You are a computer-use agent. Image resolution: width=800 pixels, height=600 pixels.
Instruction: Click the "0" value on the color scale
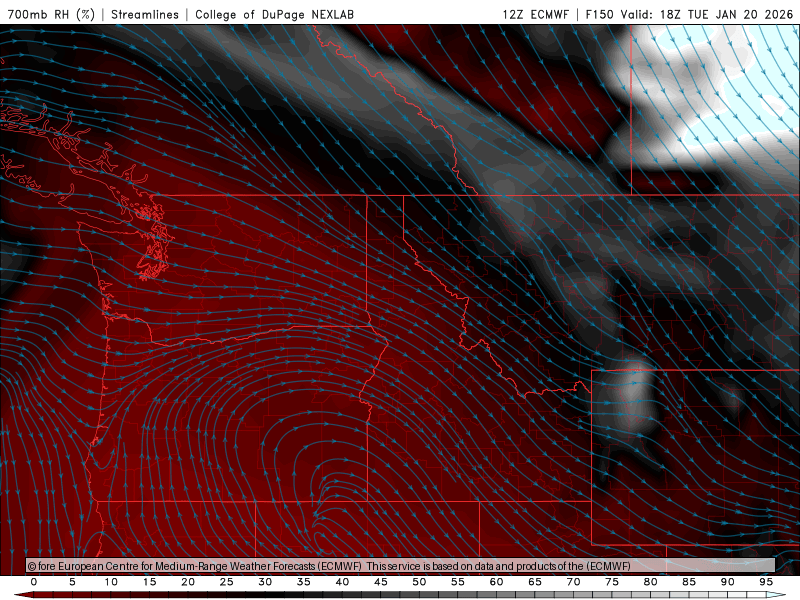(34, 582)
